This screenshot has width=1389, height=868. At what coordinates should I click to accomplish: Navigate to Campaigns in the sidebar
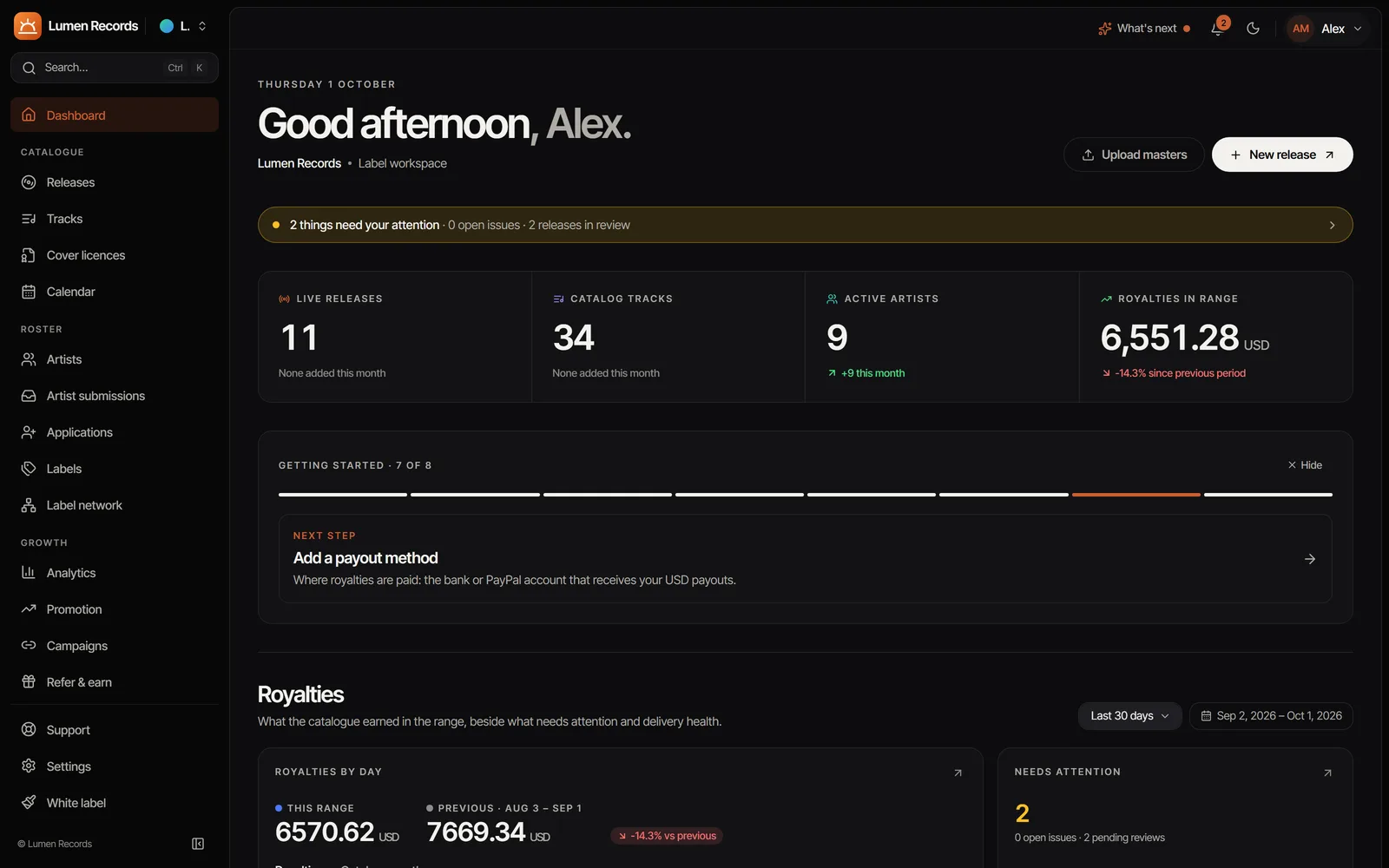(x=115, y=646)
